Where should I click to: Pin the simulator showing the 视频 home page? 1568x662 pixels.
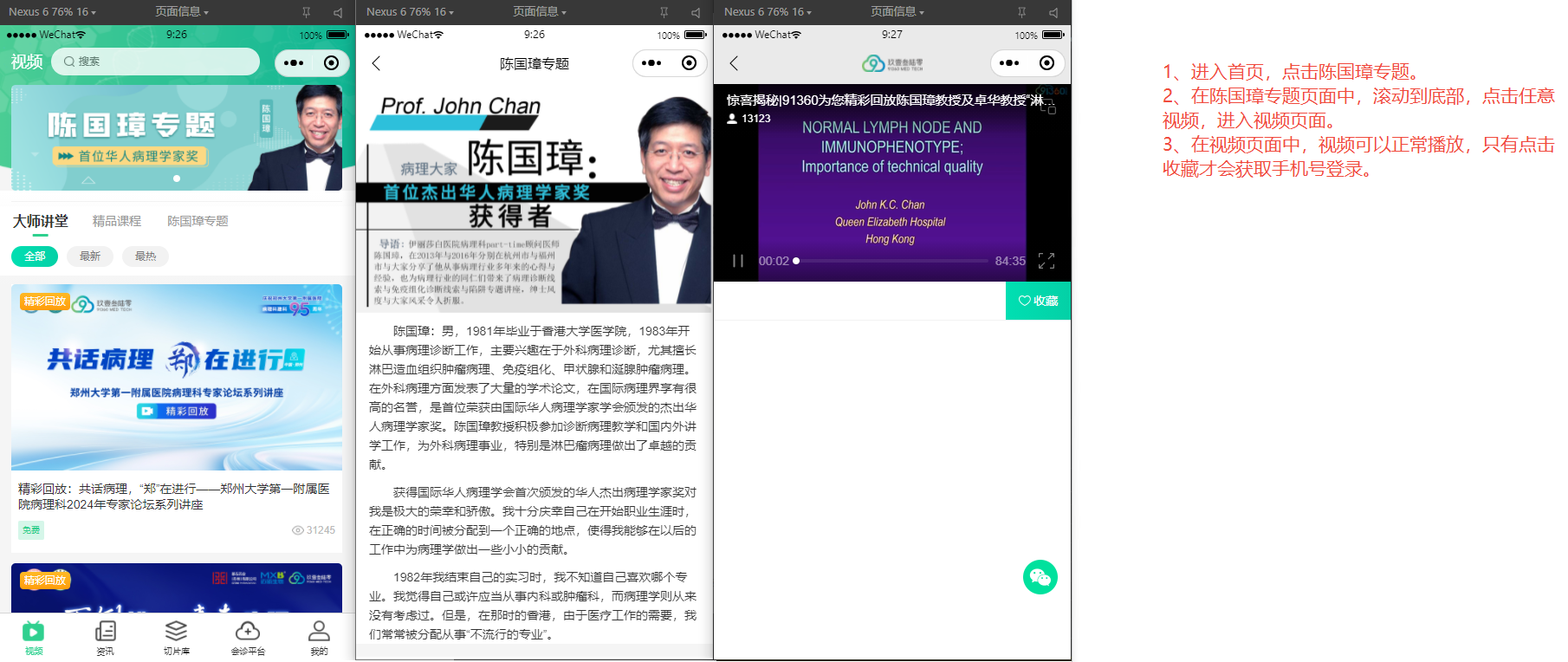(x=306, y=12)
